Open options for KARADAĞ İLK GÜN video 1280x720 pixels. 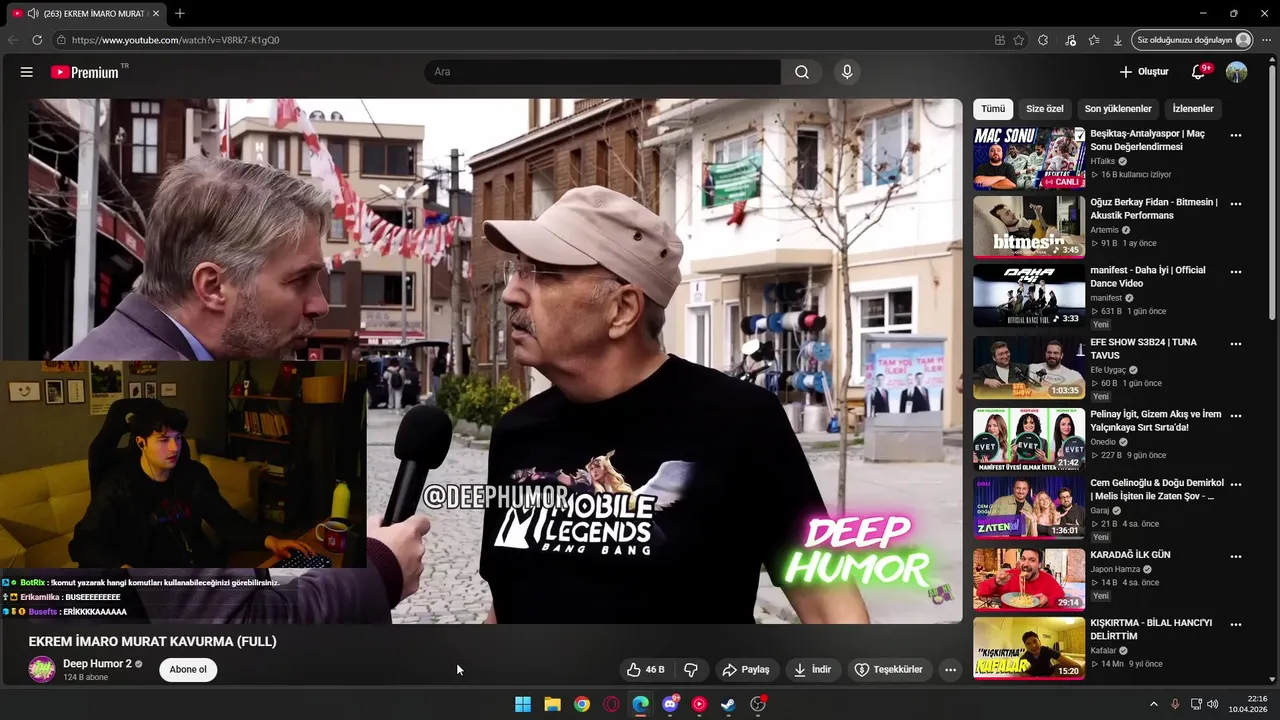(1236, 556)
